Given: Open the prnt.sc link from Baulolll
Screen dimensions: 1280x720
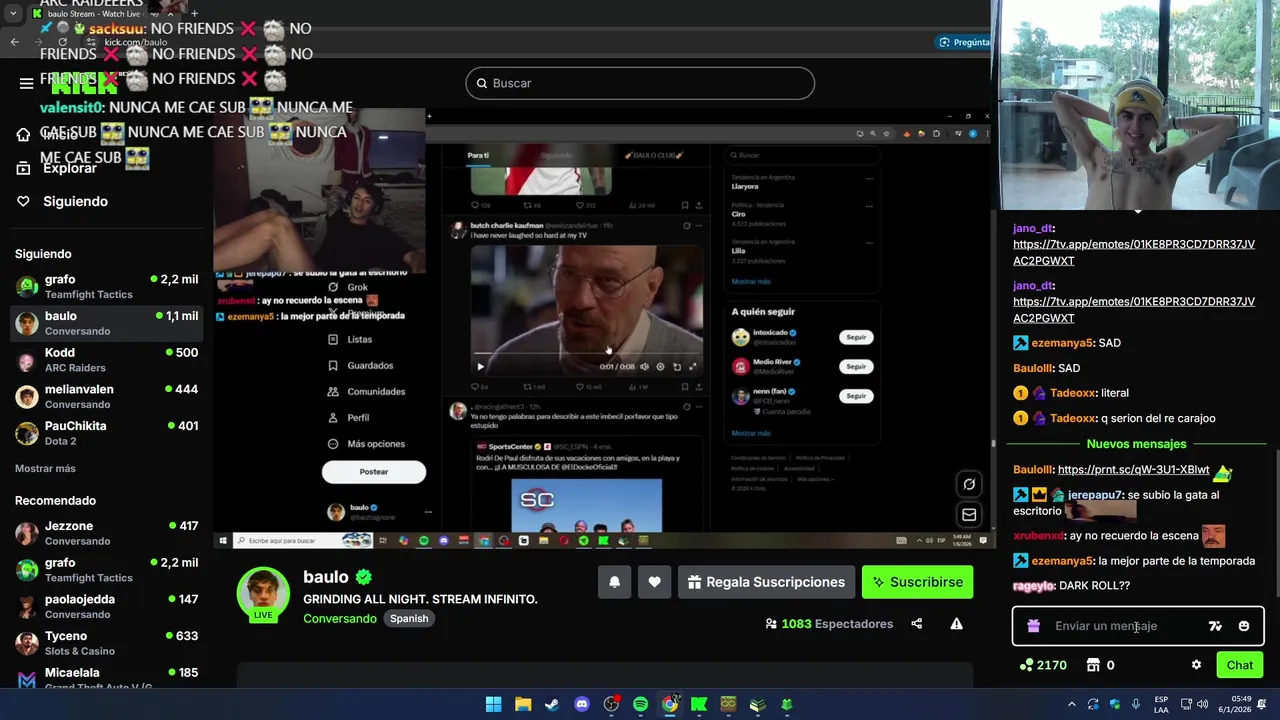Looking at the screenshot, I should 1133,470.
